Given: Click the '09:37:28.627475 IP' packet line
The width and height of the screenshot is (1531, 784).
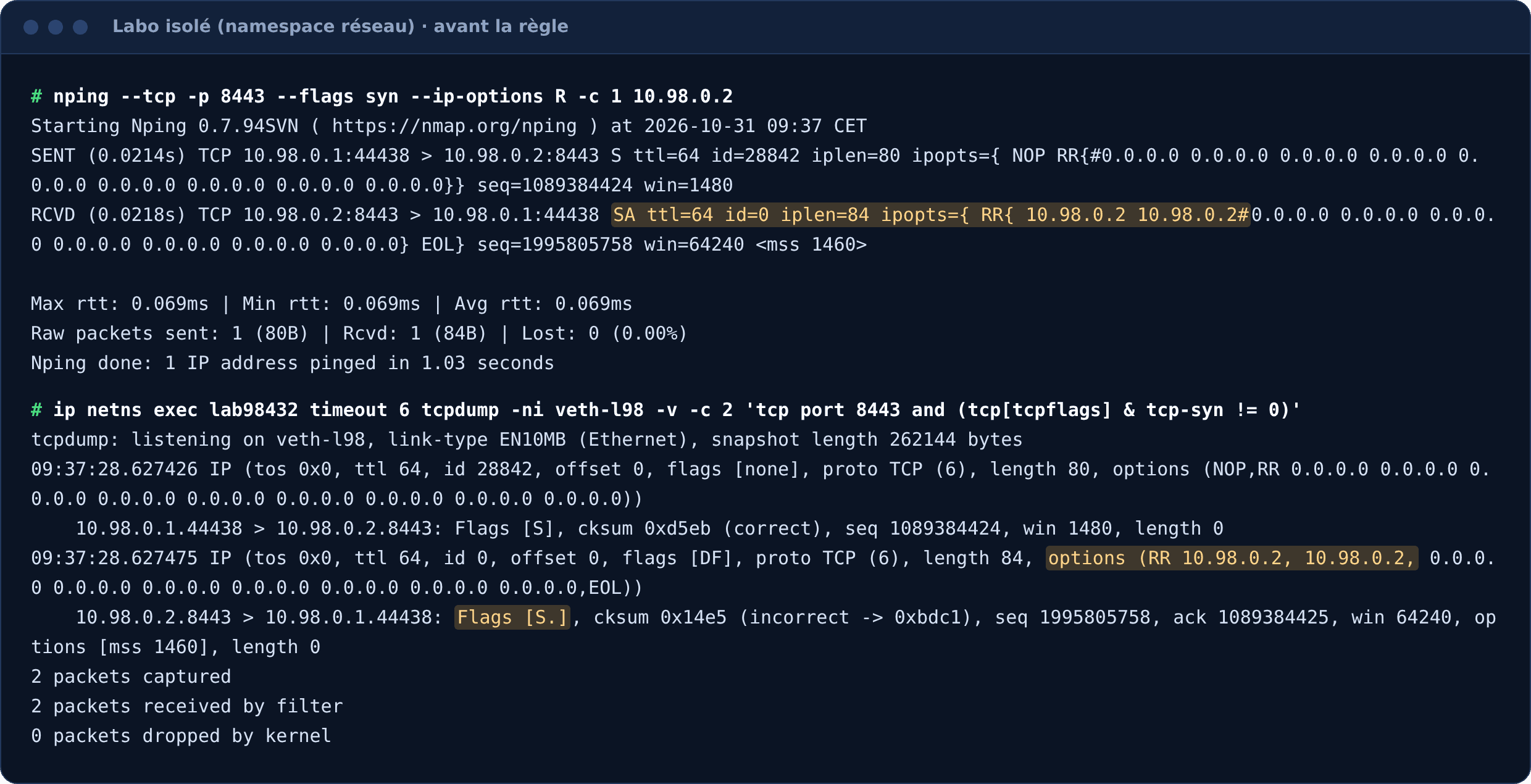Looking at the screenshot, I should pyautogui.click(x=762, y=558).
